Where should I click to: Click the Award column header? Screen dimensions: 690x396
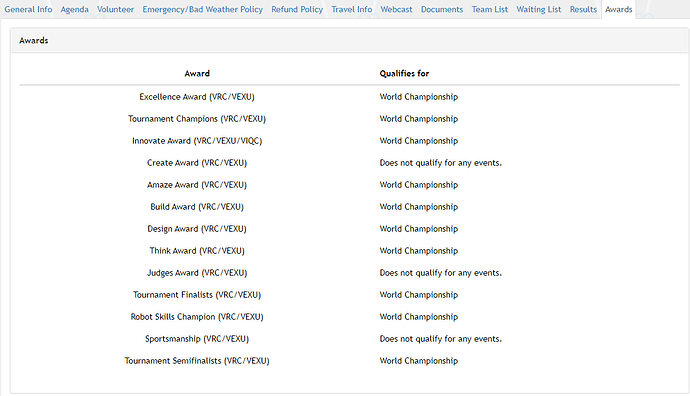coord(197,73)
